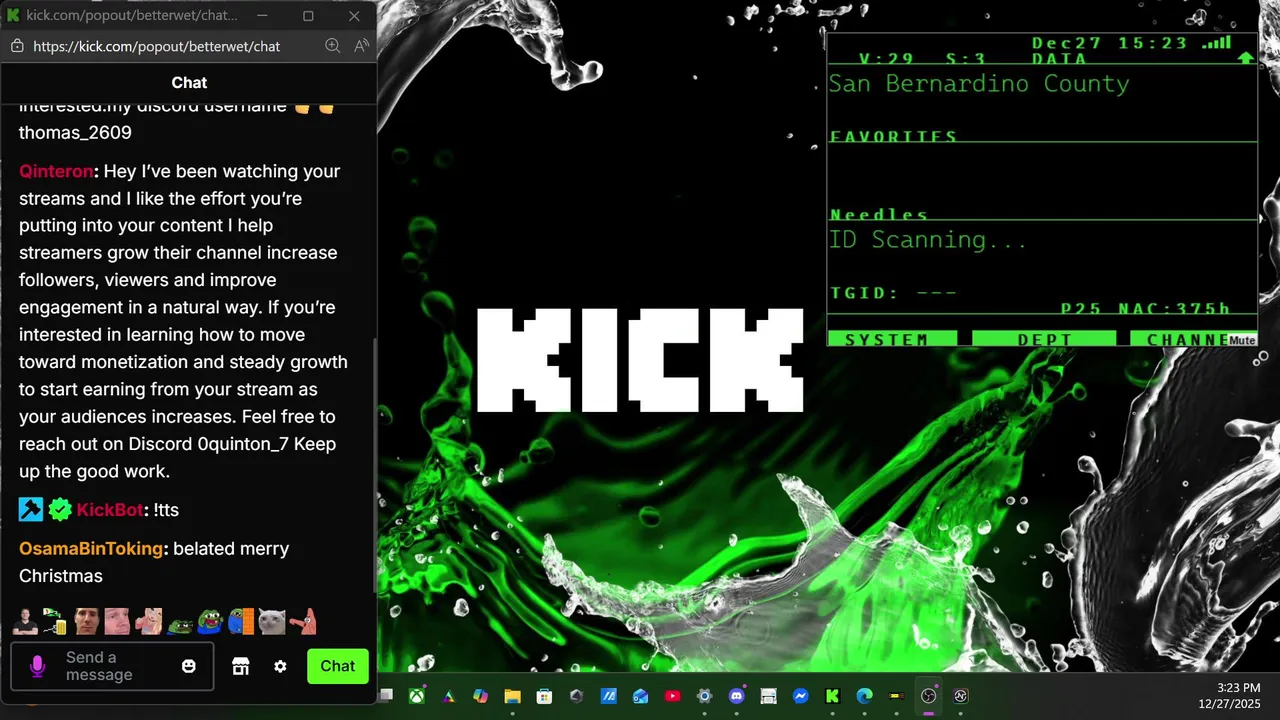This screenshot has width=1280, height=720.
Task: Click the DEPT button on scanner
Action: (1044, 340)
